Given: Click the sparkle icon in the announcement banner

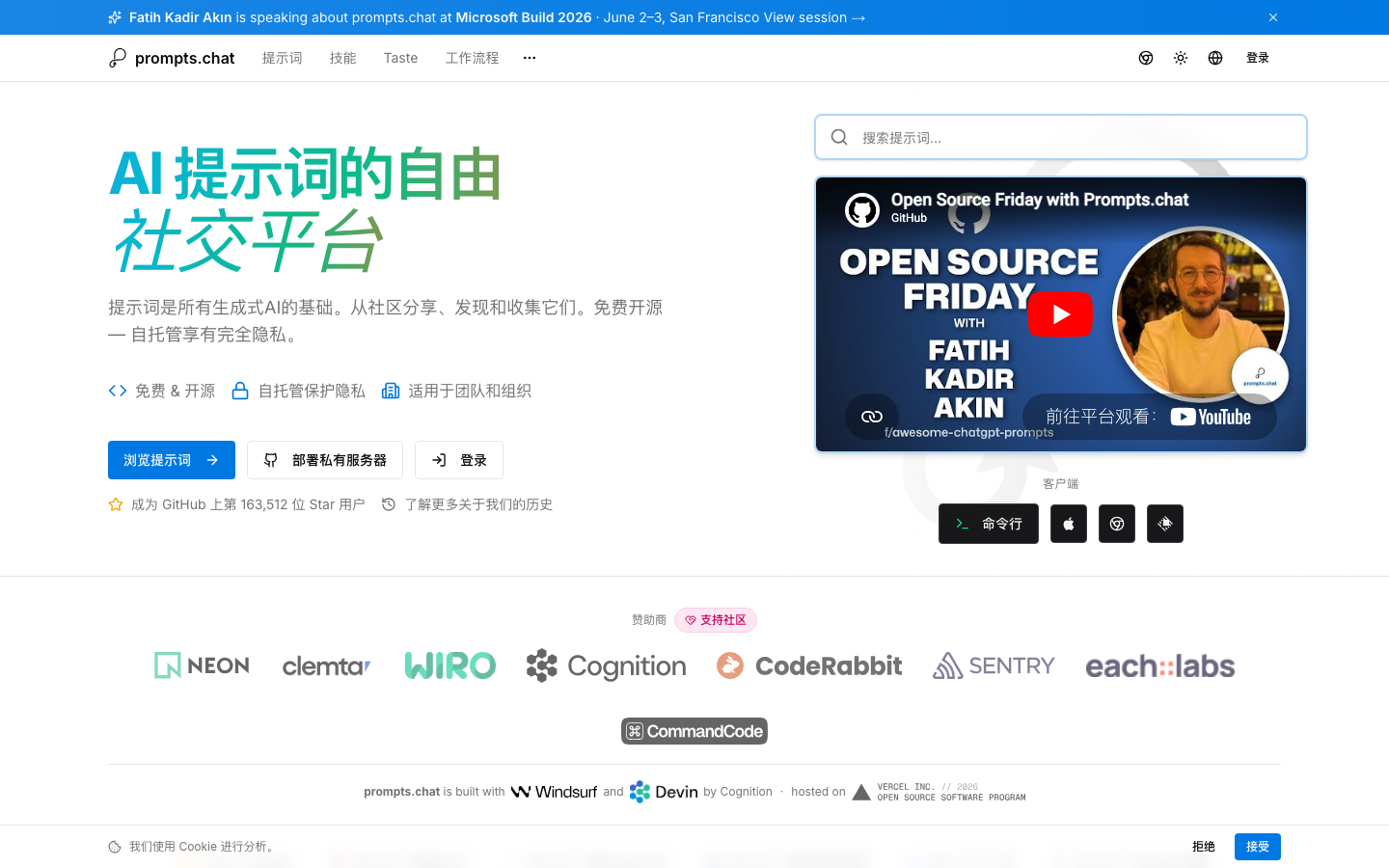Looking at the screenshot, I should [x=115, y=17].
